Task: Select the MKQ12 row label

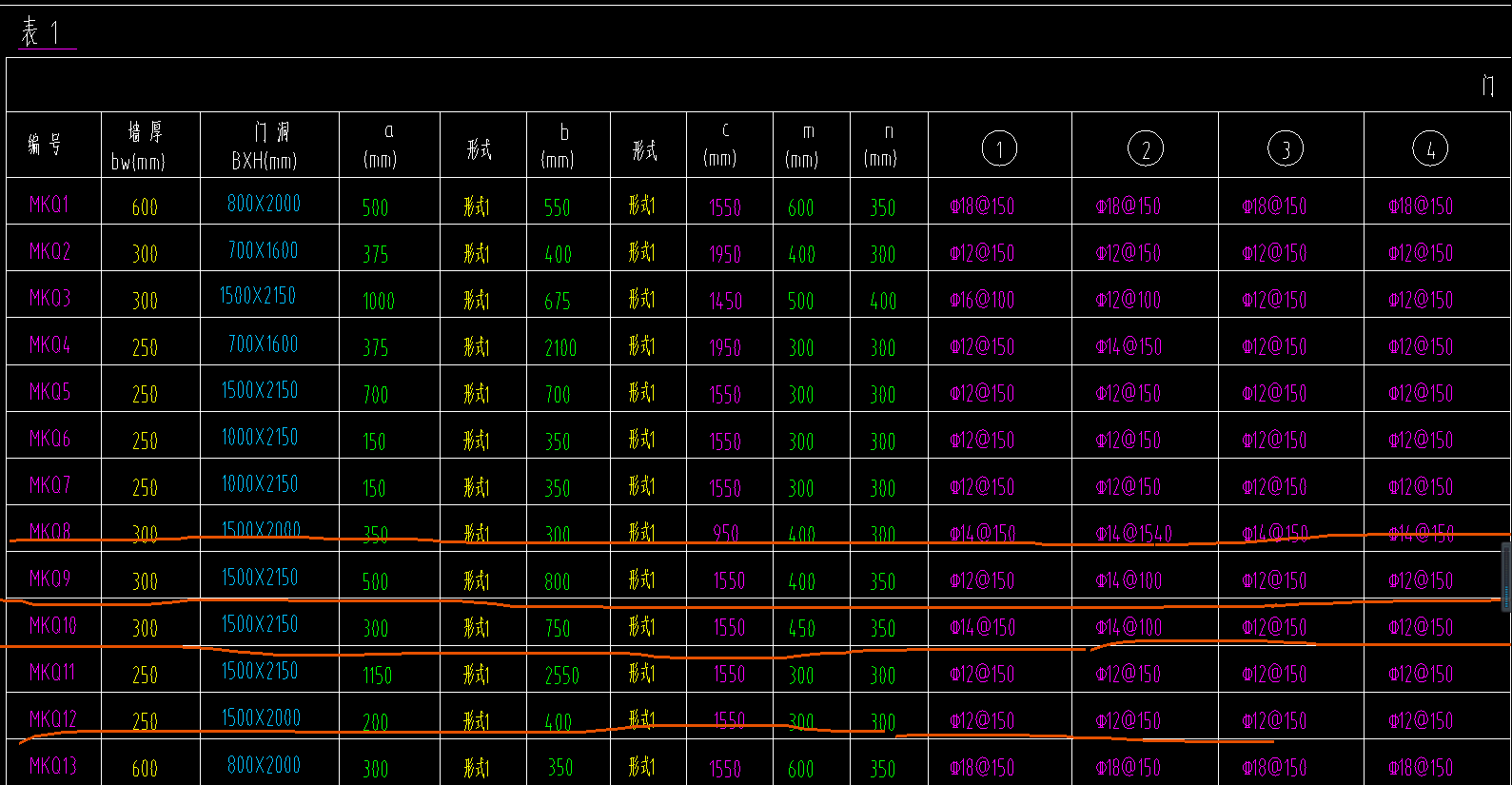Action: [x=52, y=718]
